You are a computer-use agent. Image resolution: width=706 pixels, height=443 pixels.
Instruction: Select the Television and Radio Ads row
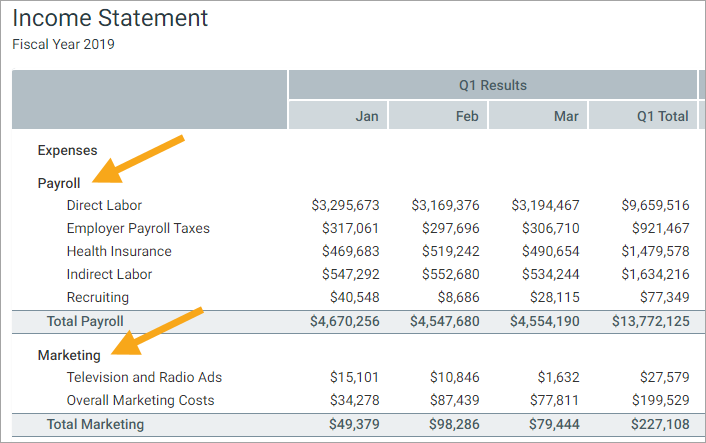coord(144,377)
